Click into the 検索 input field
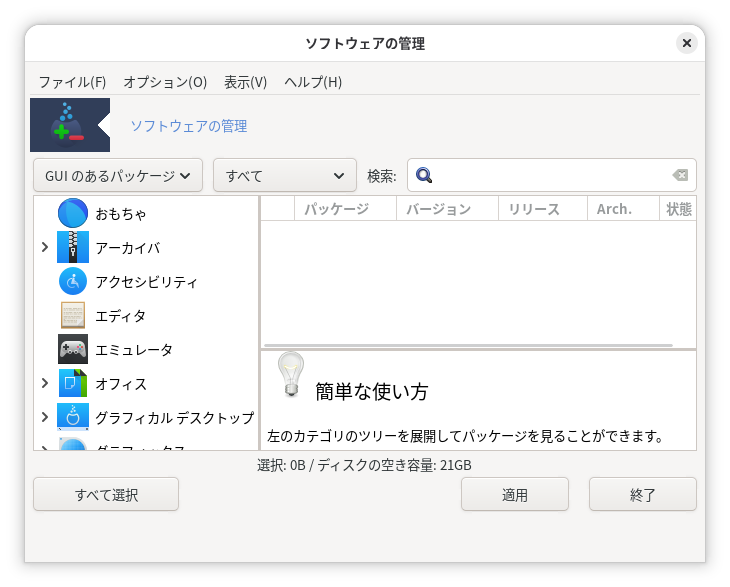This screenshot has width=730, height=587. 552,175
